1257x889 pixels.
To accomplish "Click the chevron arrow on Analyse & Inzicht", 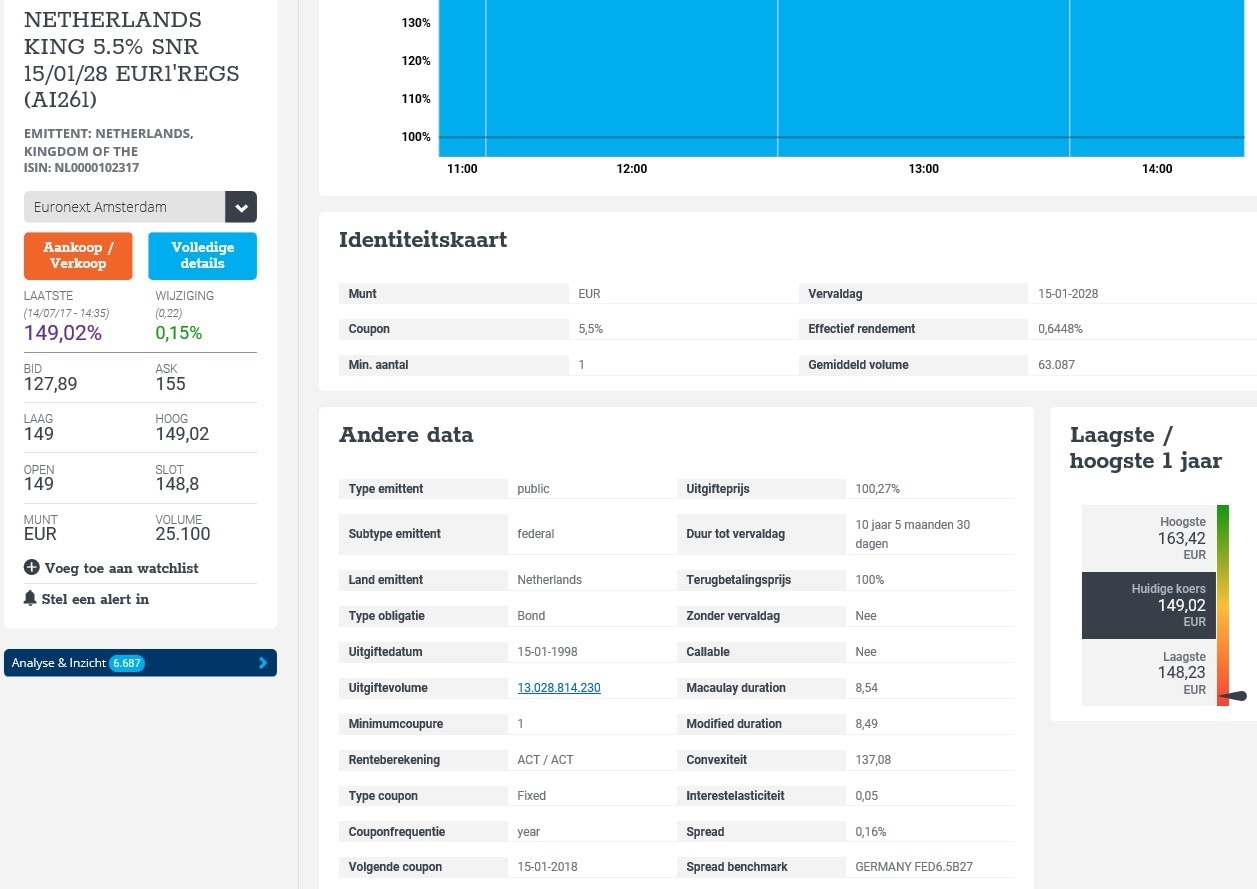I will tap(262, 663).
